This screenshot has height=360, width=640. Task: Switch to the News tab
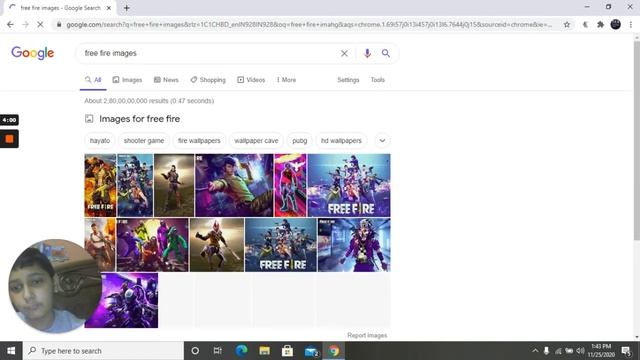click(x=166, y=80)
